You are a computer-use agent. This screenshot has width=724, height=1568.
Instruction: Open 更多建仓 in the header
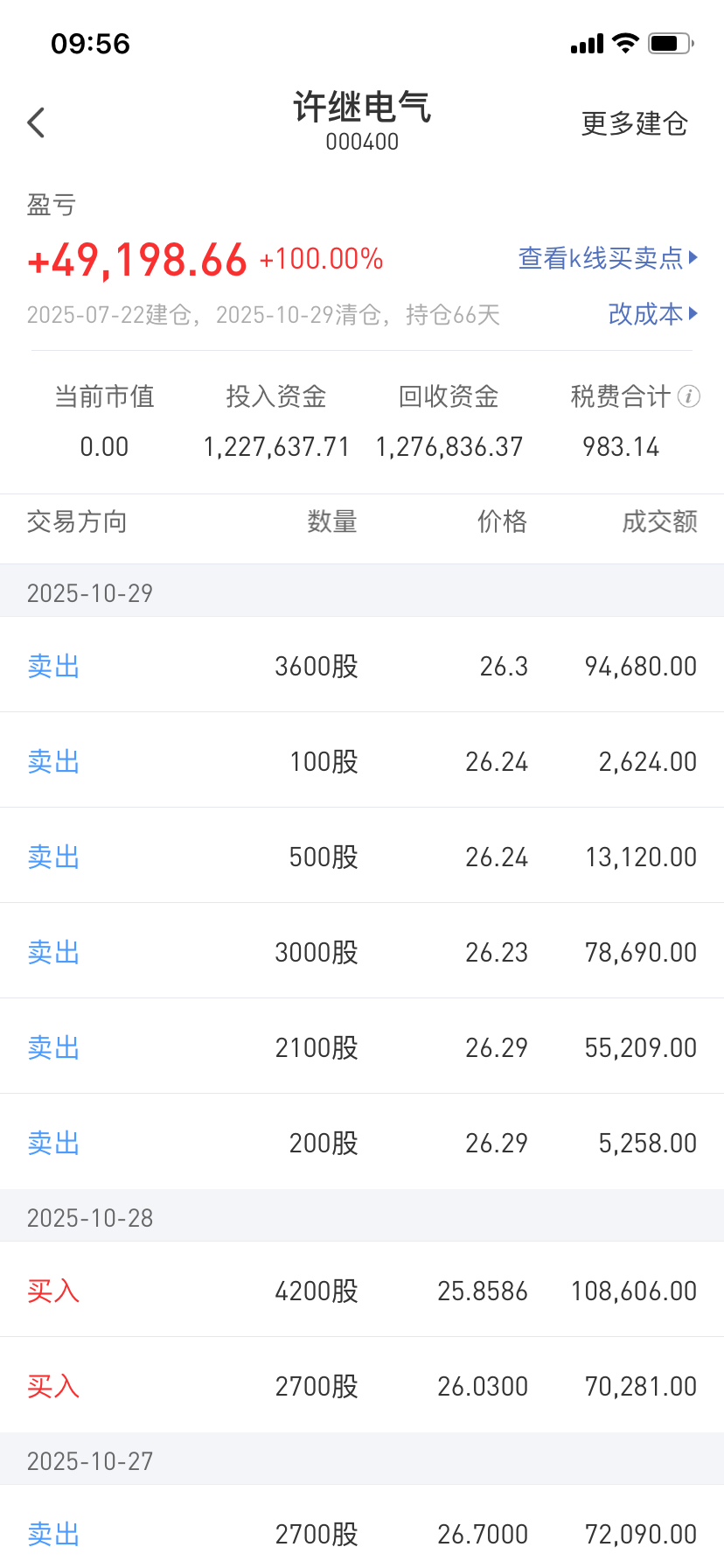(x=635, y=123)
